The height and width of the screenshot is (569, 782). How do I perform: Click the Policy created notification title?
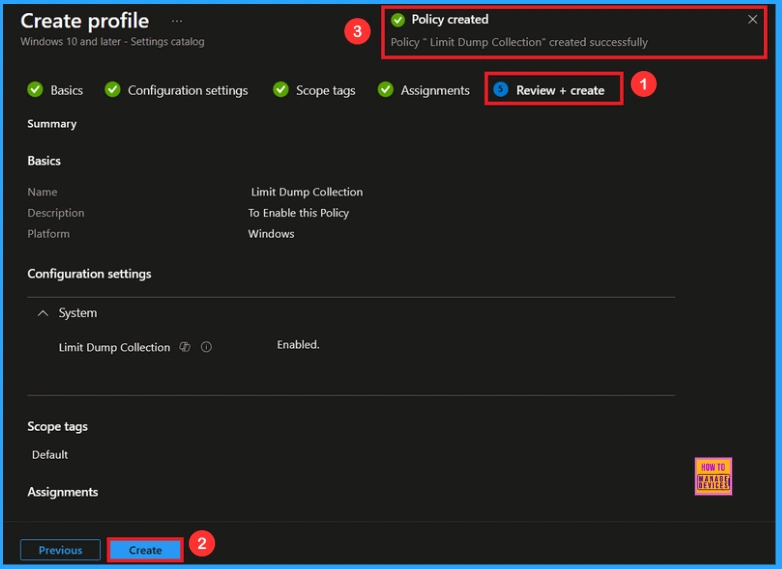pos(449,19)
